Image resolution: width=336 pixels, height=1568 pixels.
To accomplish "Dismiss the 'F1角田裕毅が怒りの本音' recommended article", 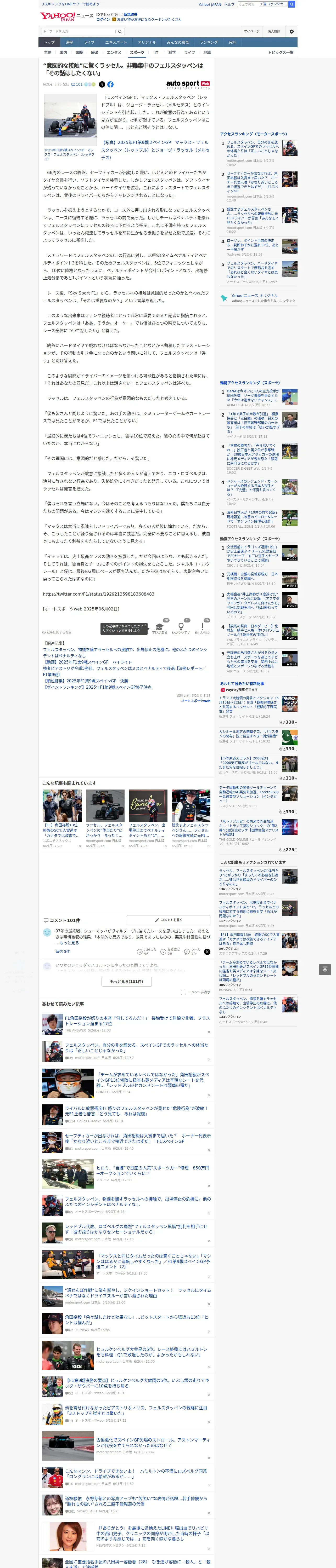I will click(209, 1032).
